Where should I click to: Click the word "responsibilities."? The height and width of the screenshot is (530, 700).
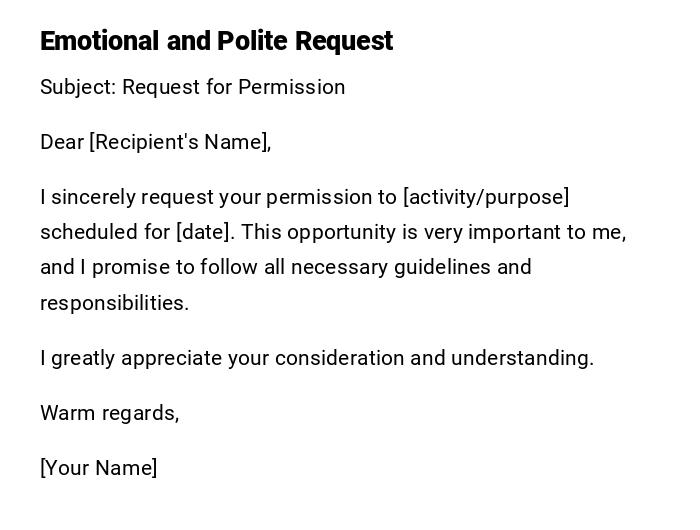coord(114,303)
